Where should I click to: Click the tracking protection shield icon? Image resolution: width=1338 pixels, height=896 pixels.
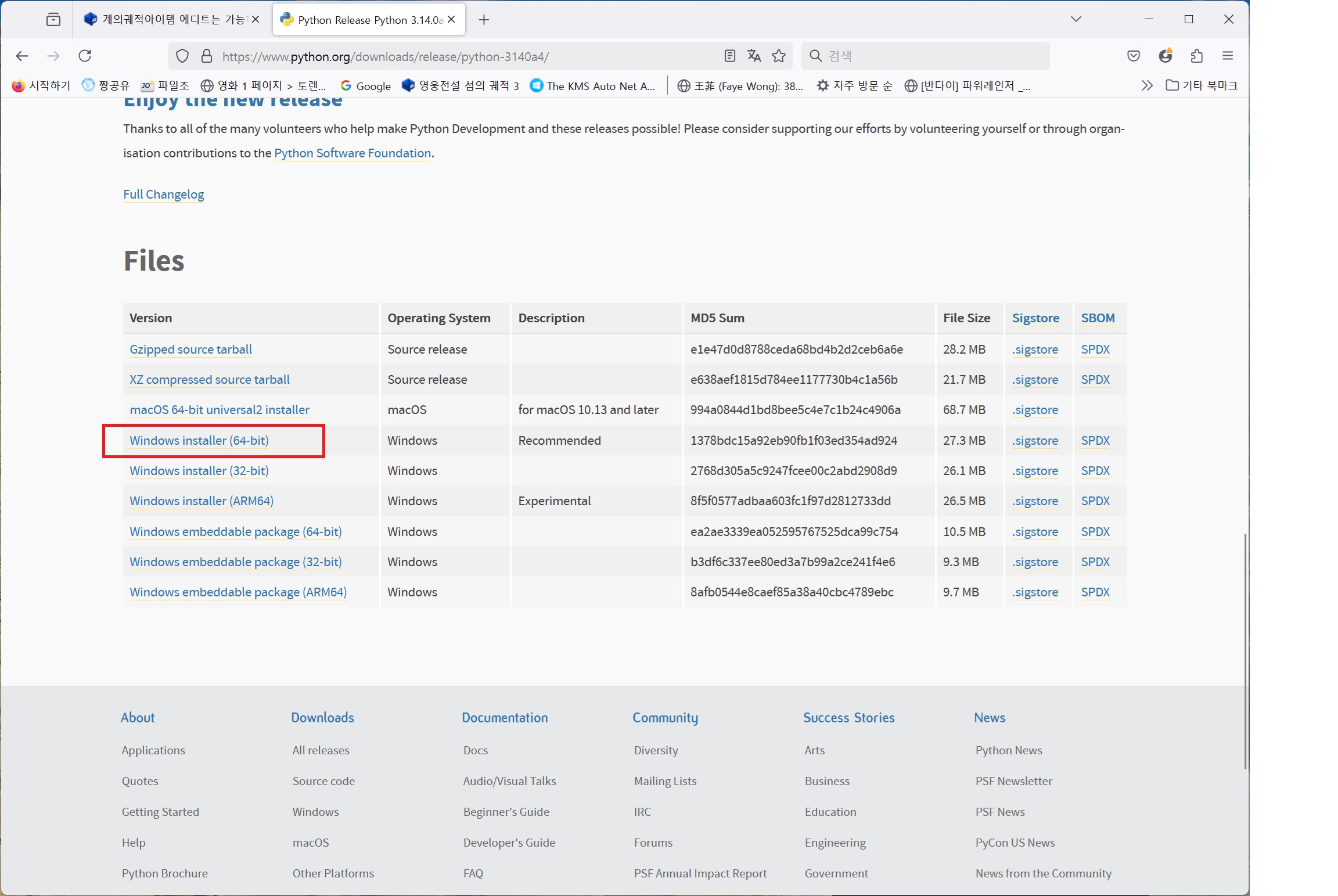click(182, 56)
